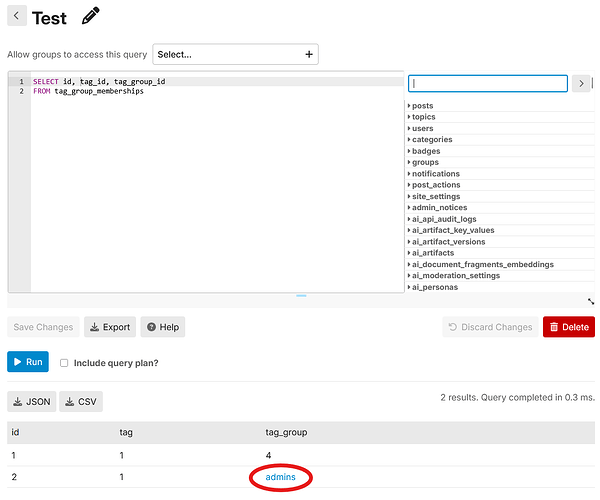Expand the site_settings table
The width and height of the screenshot is (600, 500).
pos(434,196)
